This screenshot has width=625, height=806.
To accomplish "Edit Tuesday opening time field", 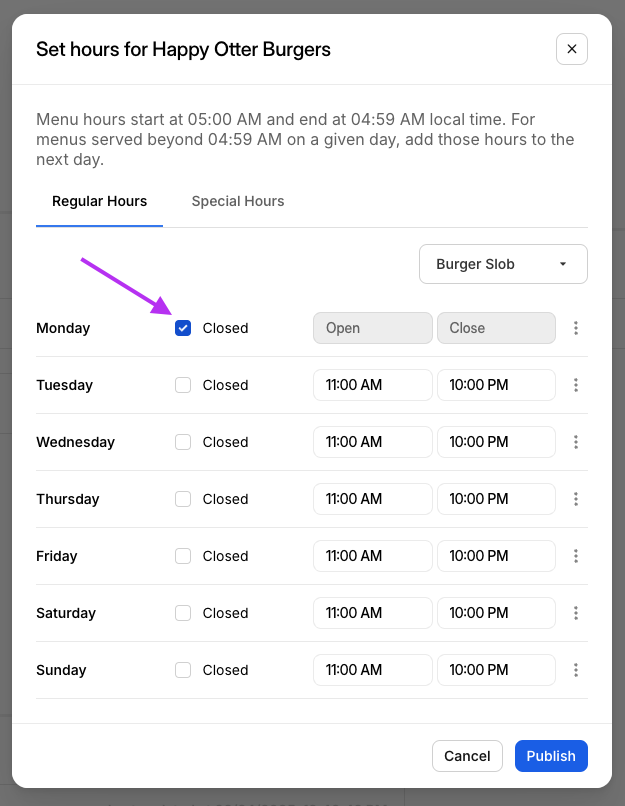I will (372, 385).
